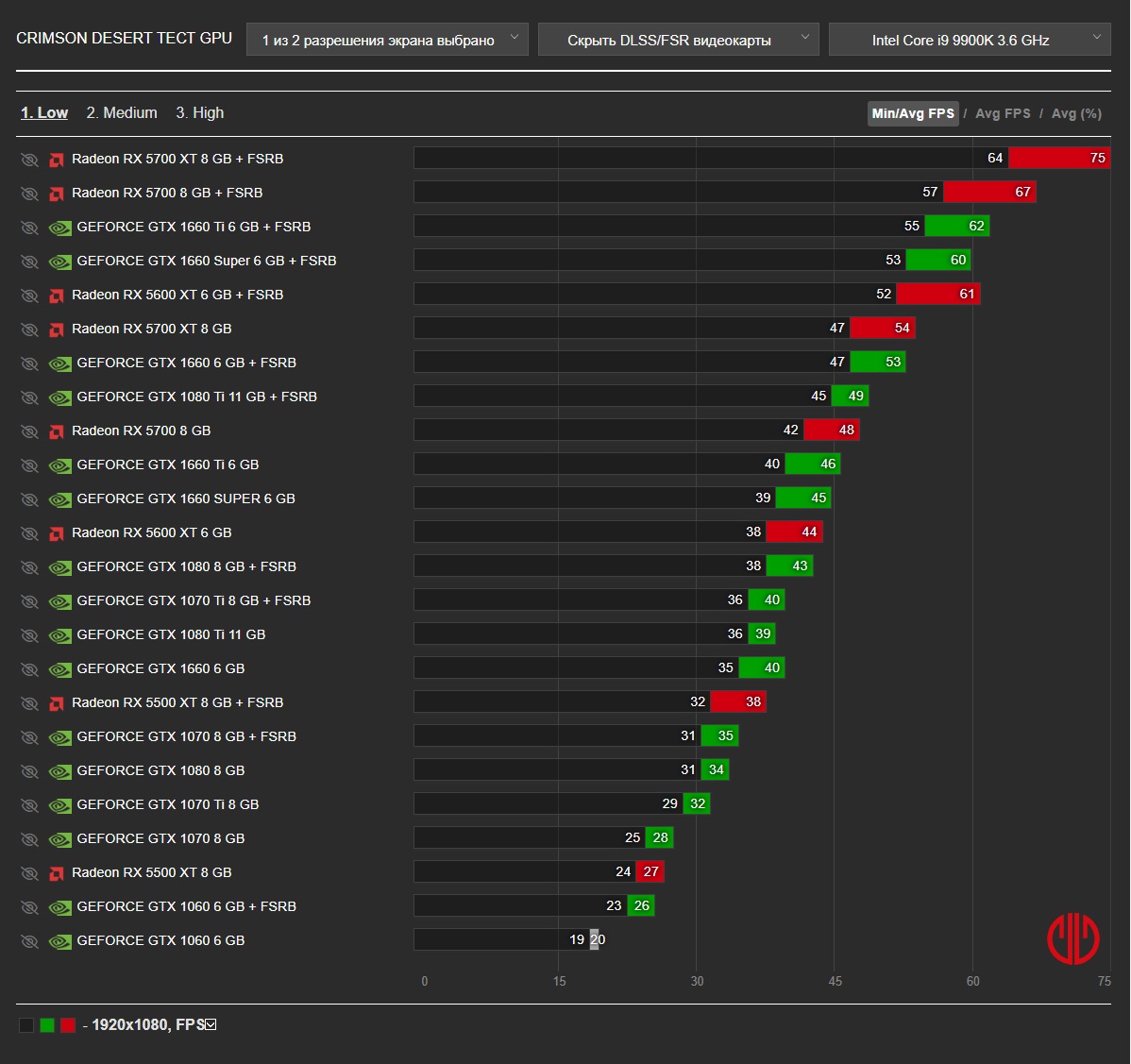Hide the Radeon RX 5700 8 GB row
Viewport: 1131px width, 1064px height.
[x=29, y=431]
